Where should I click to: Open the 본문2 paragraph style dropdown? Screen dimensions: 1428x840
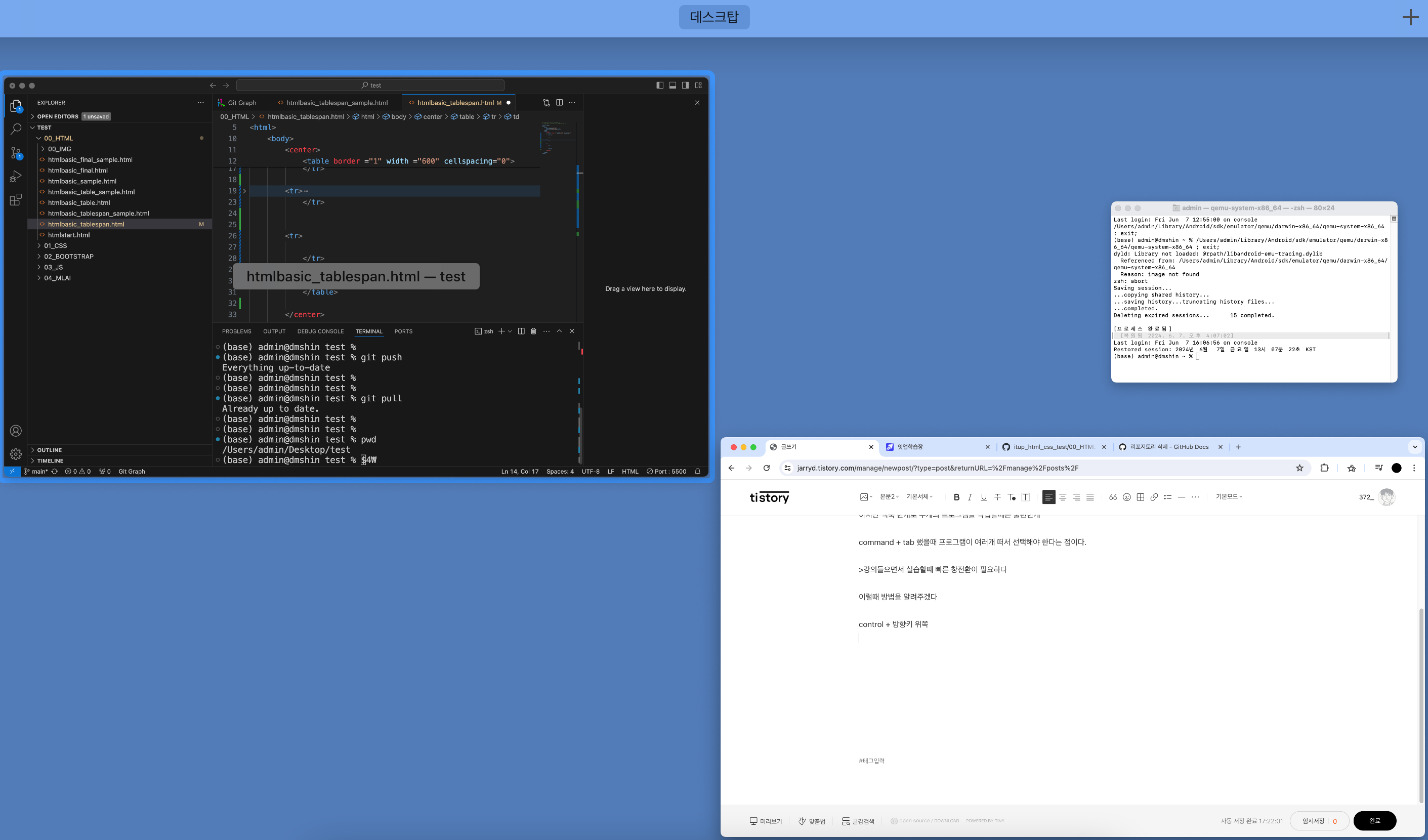point(889,496)
